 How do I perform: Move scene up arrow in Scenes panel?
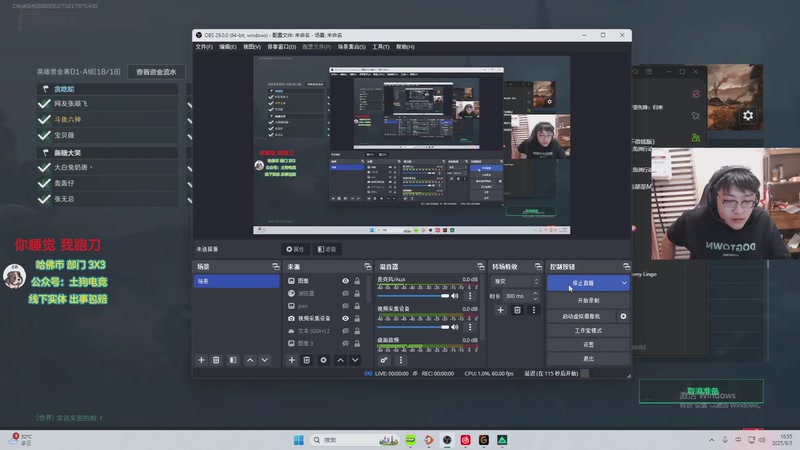tap(250, 360)
